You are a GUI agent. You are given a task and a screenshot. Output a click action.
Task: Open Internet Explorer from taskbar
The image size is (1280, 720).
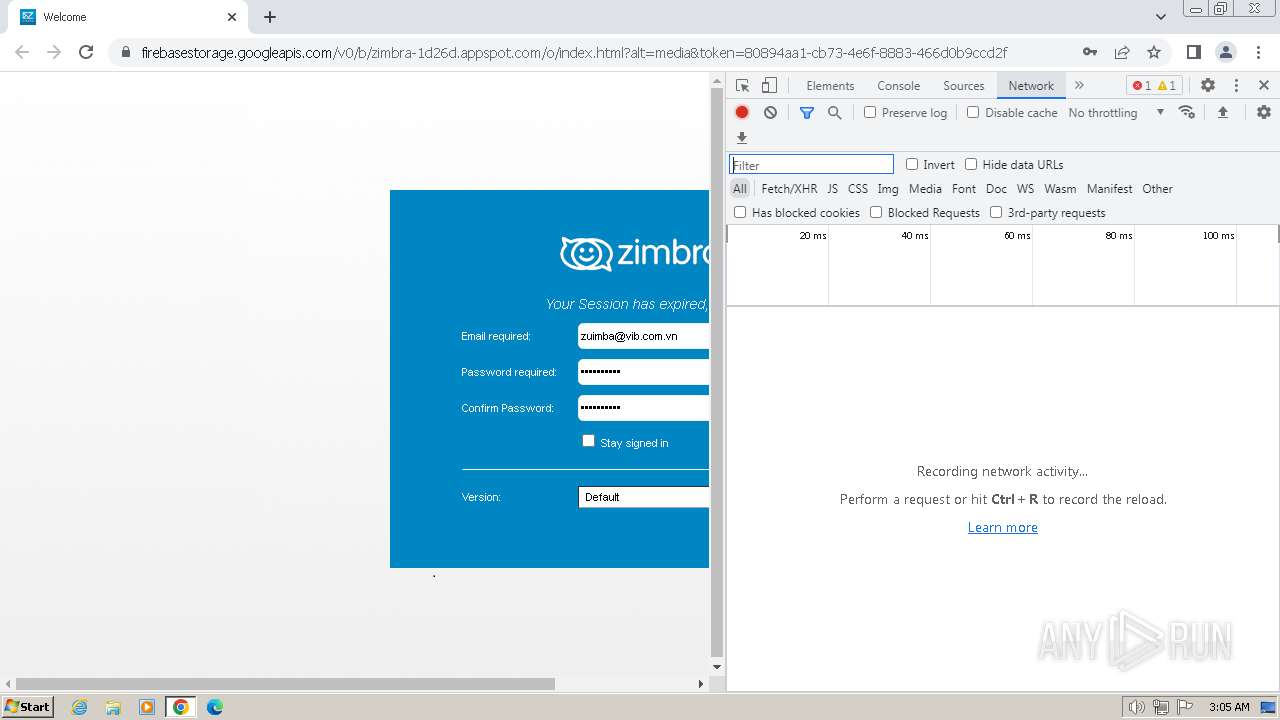click(x=79, y=707)
